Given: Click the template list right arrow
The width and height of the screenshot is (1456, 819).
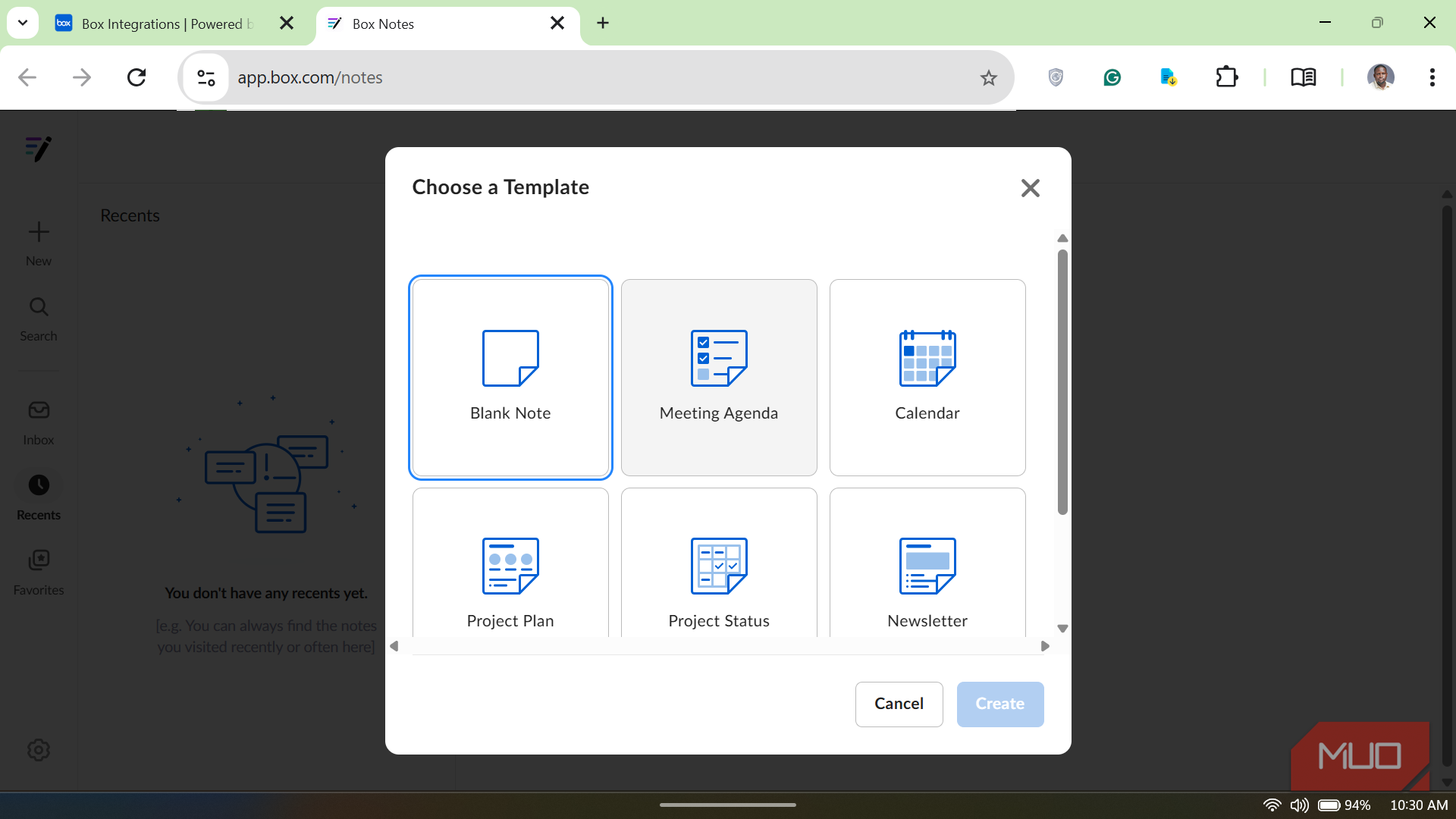Looking at the screenshot, I should [1045, 646].
